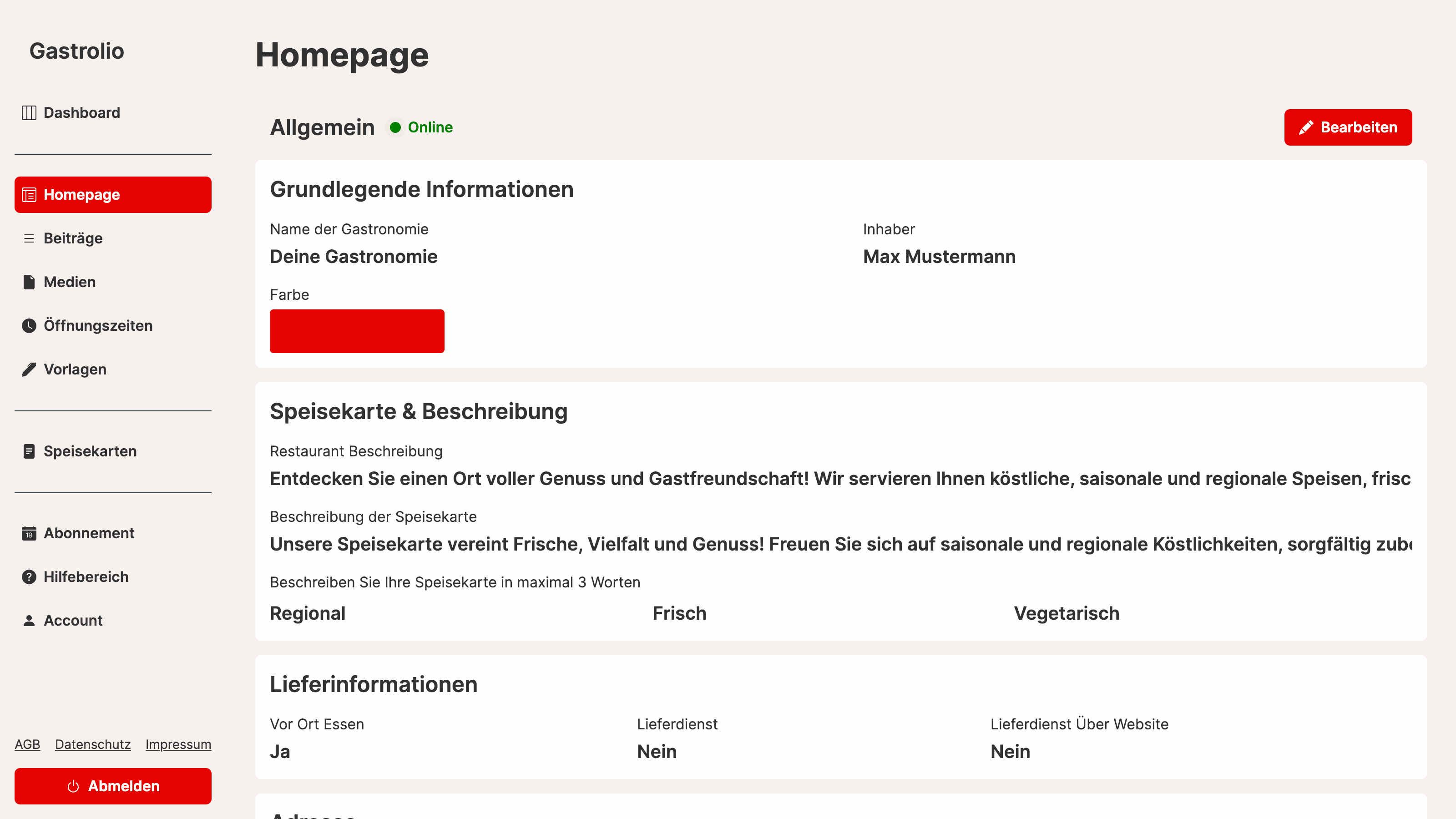Open the Homepage menu item
This screenshot has width=1456, height=819.
point(113,194)
